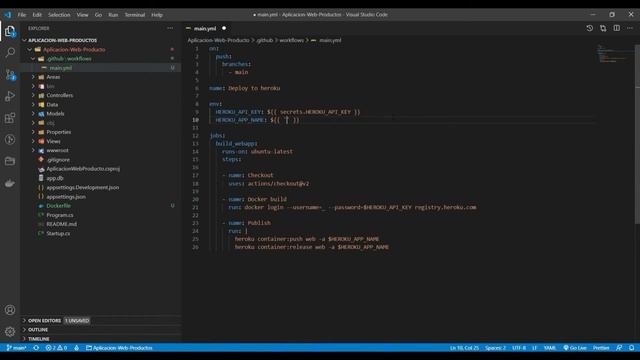Collapse the APLICACION-WEB-PRODUCTOS explorer section

(x=24, y=40)
